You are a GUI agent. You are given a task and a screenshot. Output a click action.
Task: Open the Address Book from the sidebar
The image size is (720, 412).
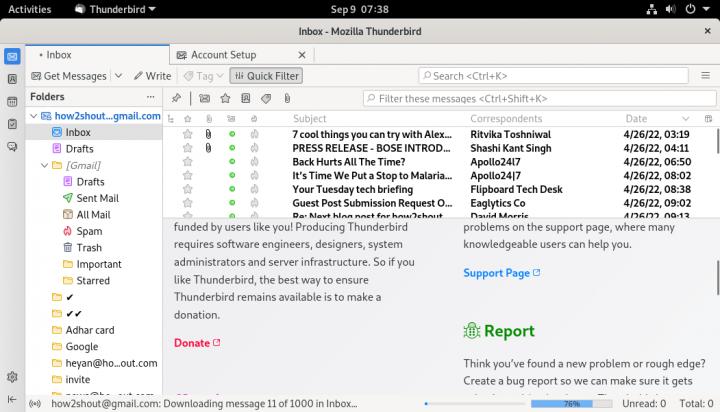point(11,78)
